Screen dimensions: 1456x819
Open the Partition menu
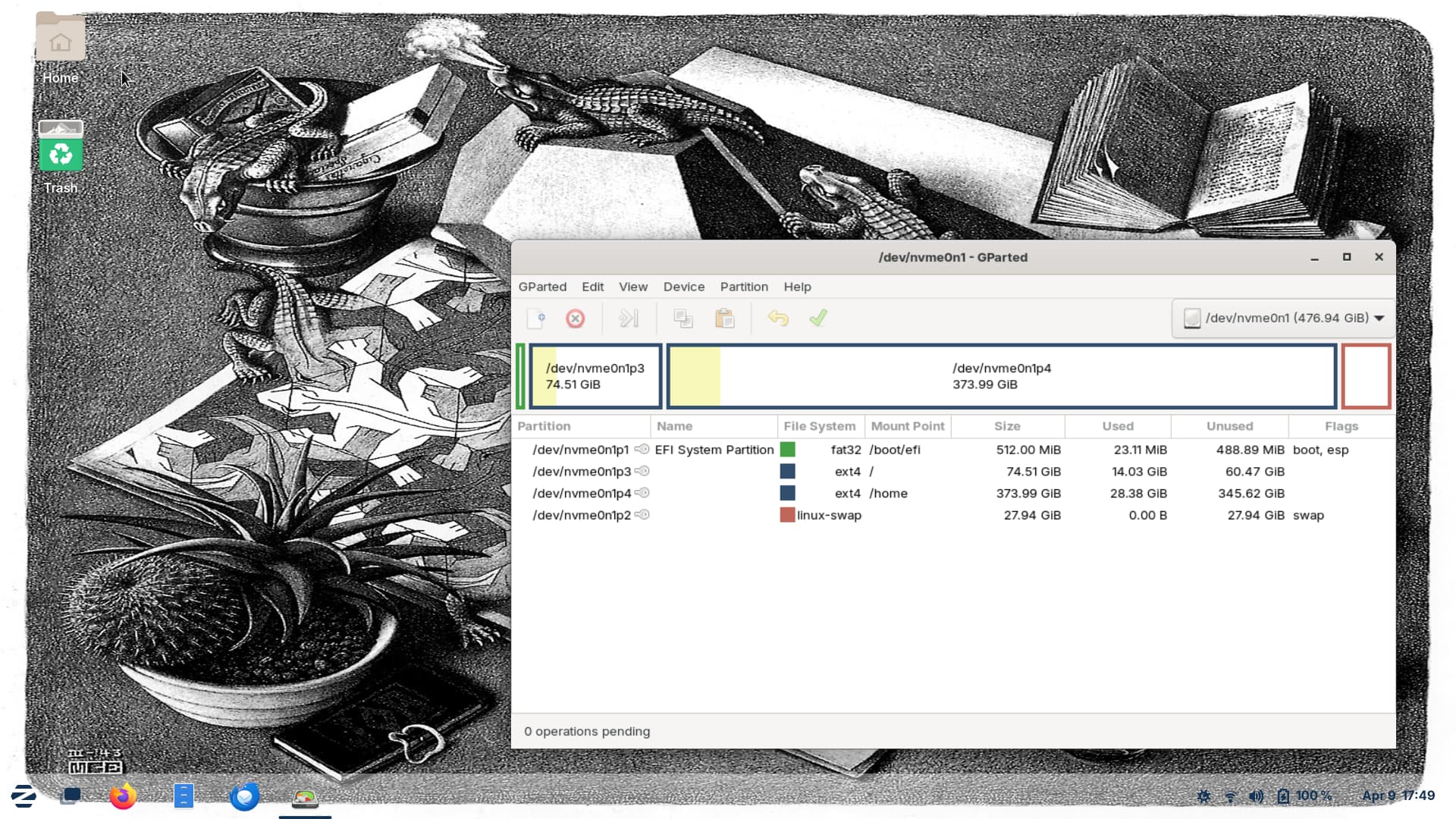coord(744,287)
